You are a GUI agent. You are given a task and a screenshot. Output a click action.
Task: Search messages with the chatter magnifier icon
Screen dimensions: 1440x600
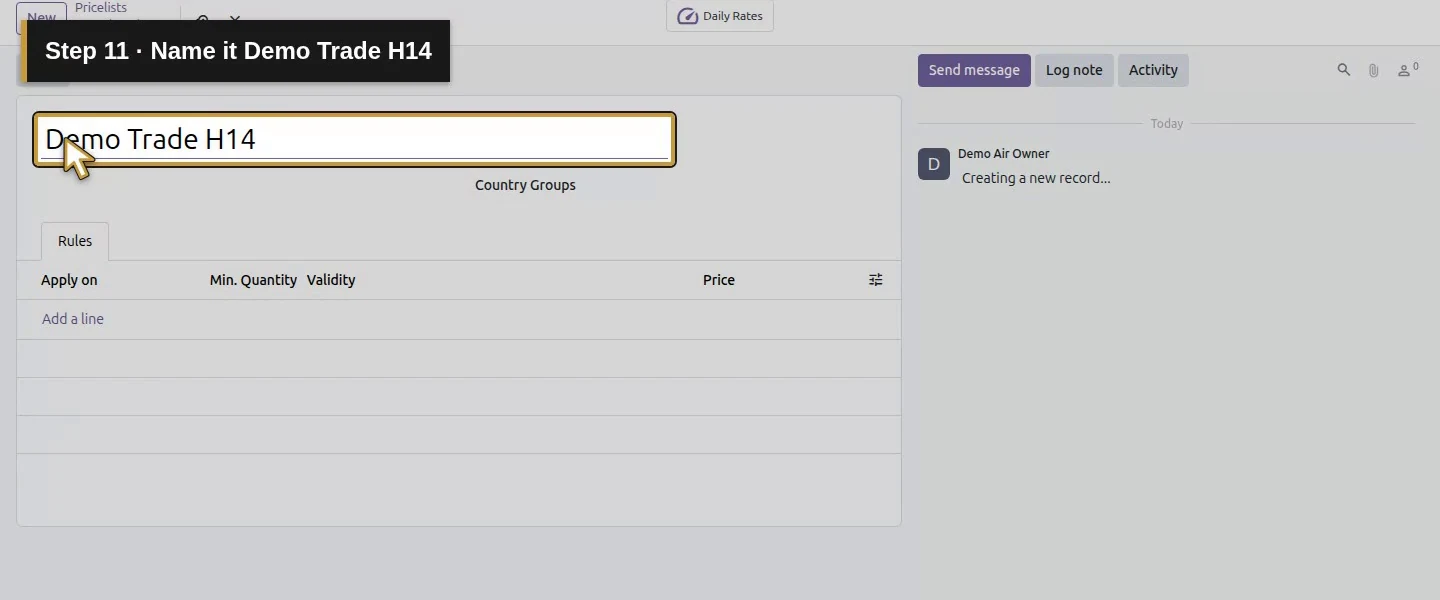(x=1344, y=70)
